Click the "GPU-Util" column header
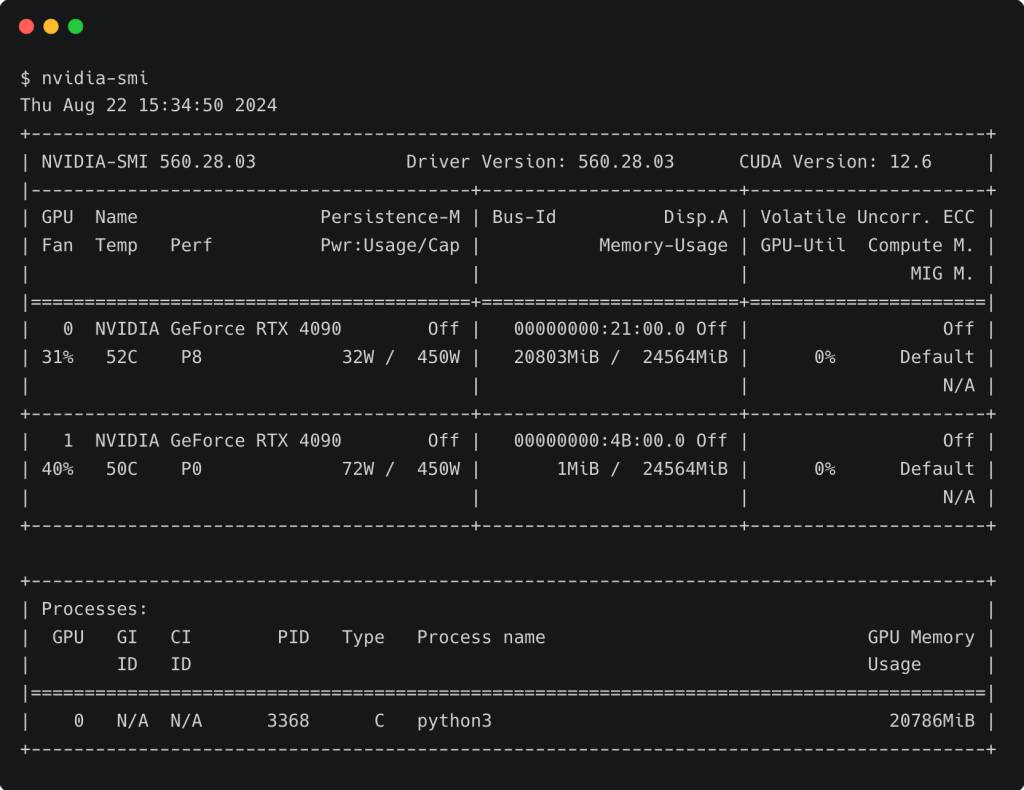This screenshot has width=1024, height=790. click(803, 245)
